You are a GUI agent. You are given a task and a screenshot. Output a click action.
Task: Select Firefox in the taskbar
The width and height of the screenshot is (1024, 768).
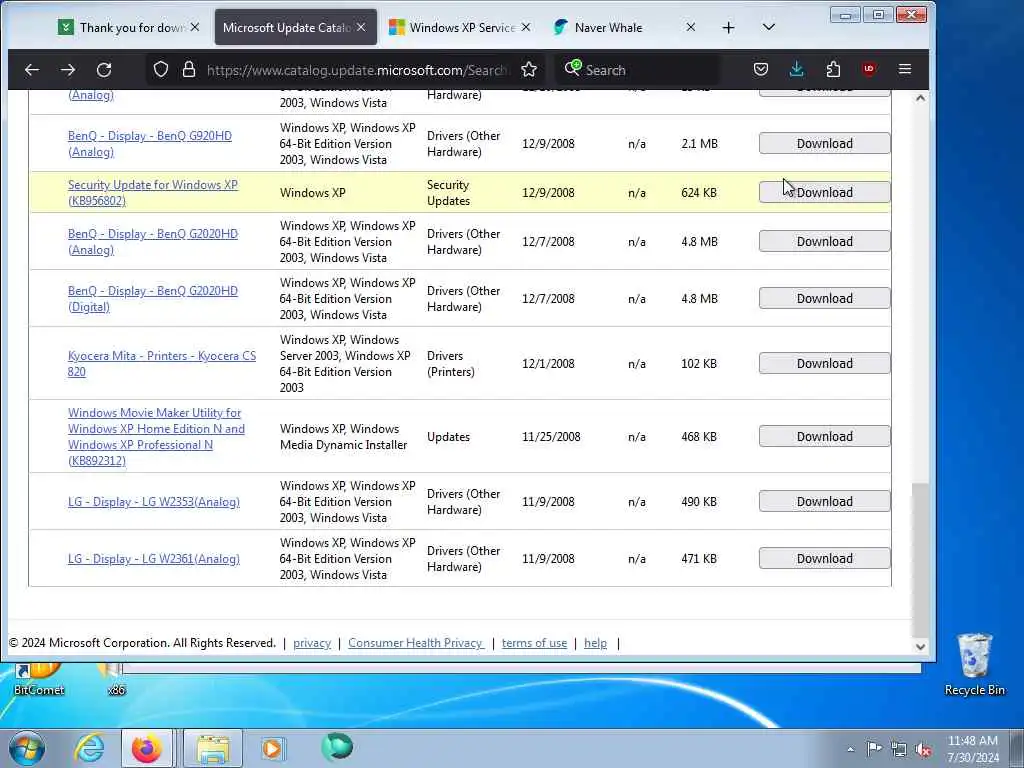tap(146, 748)
